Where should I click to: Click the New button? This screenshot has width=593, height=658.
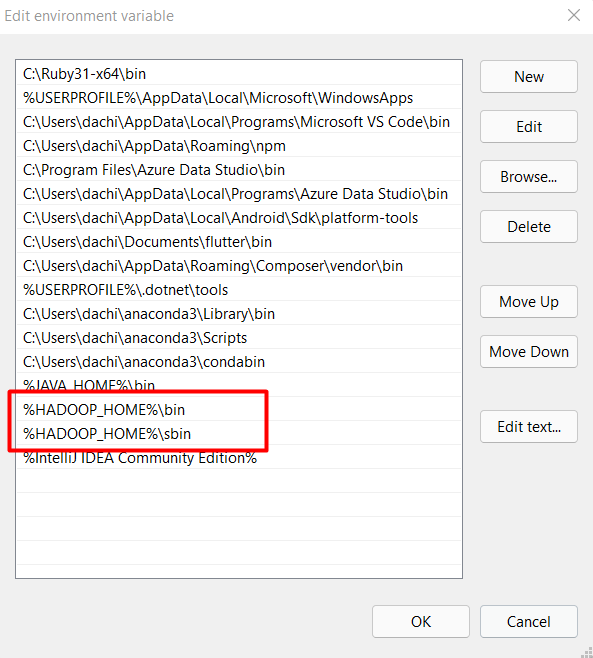click(529, 77)
